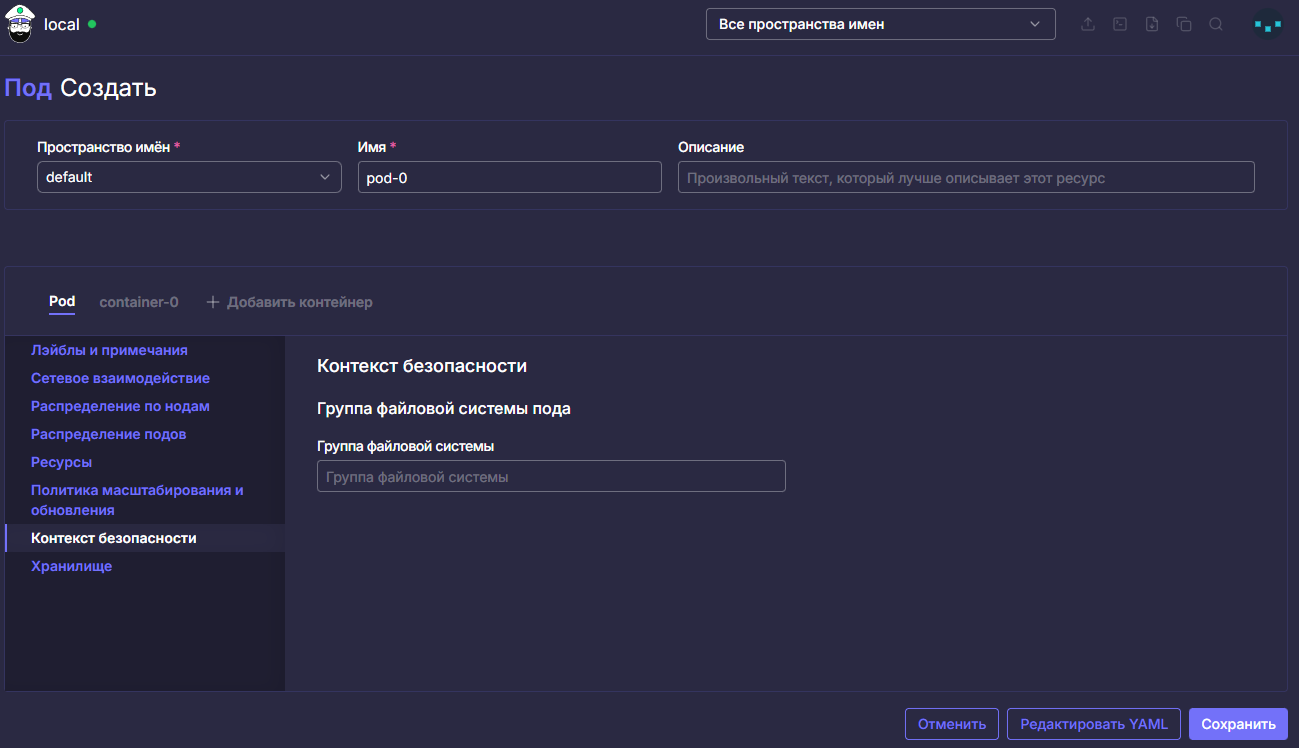
Task: Click the Группа файловой системы пода subheading
Action: tap(444, 408)
